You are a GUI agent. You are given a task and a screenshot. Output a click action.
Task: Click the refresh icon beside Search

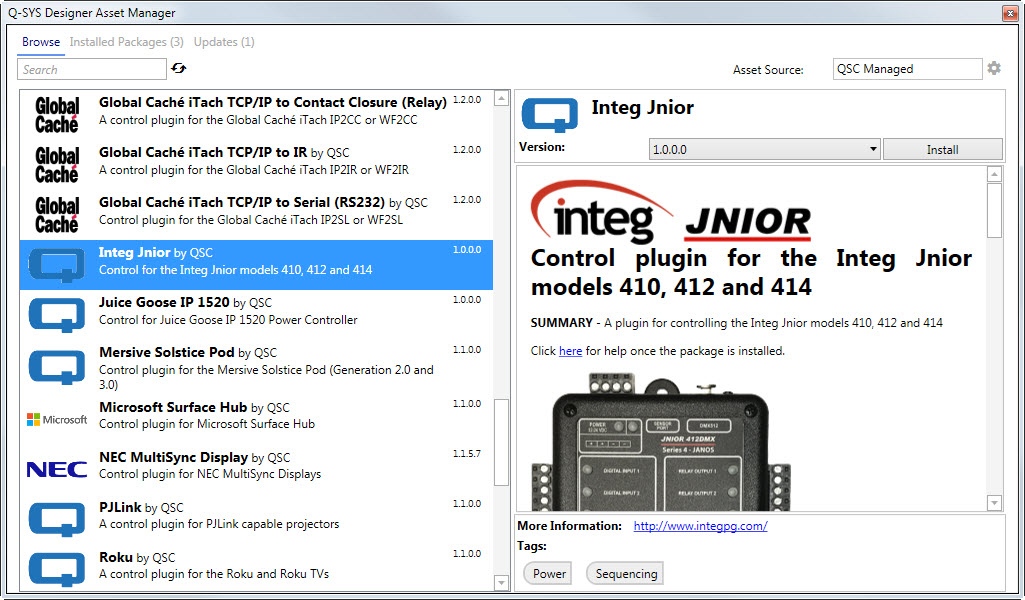178,68
